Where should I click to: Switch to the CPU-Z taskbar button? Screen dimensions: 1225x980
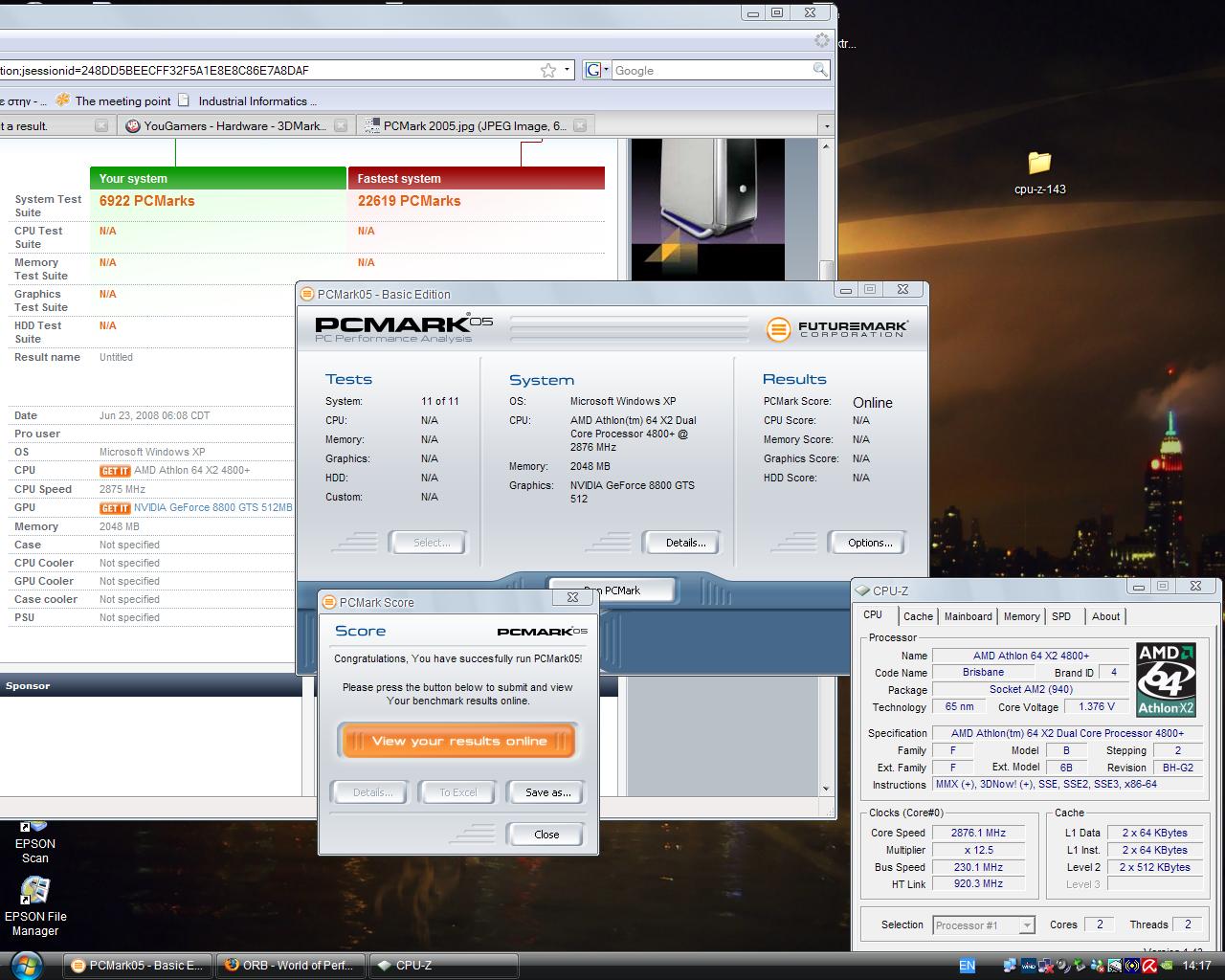(x=443, y=966)
